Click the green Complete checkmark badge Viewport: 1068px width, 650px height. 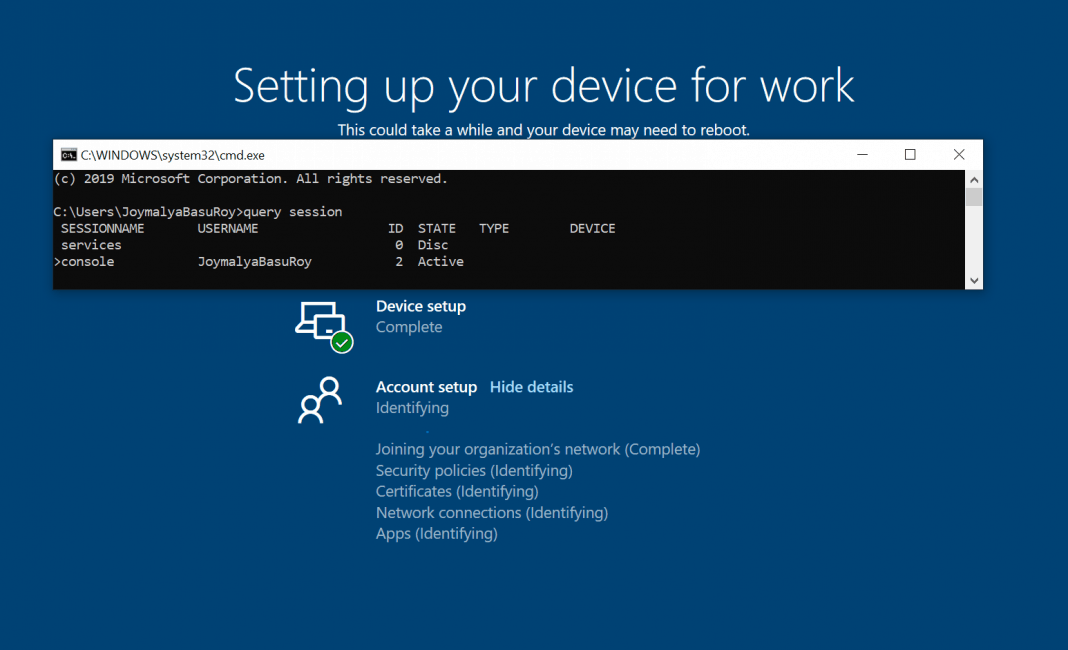(x=341, y=342)
